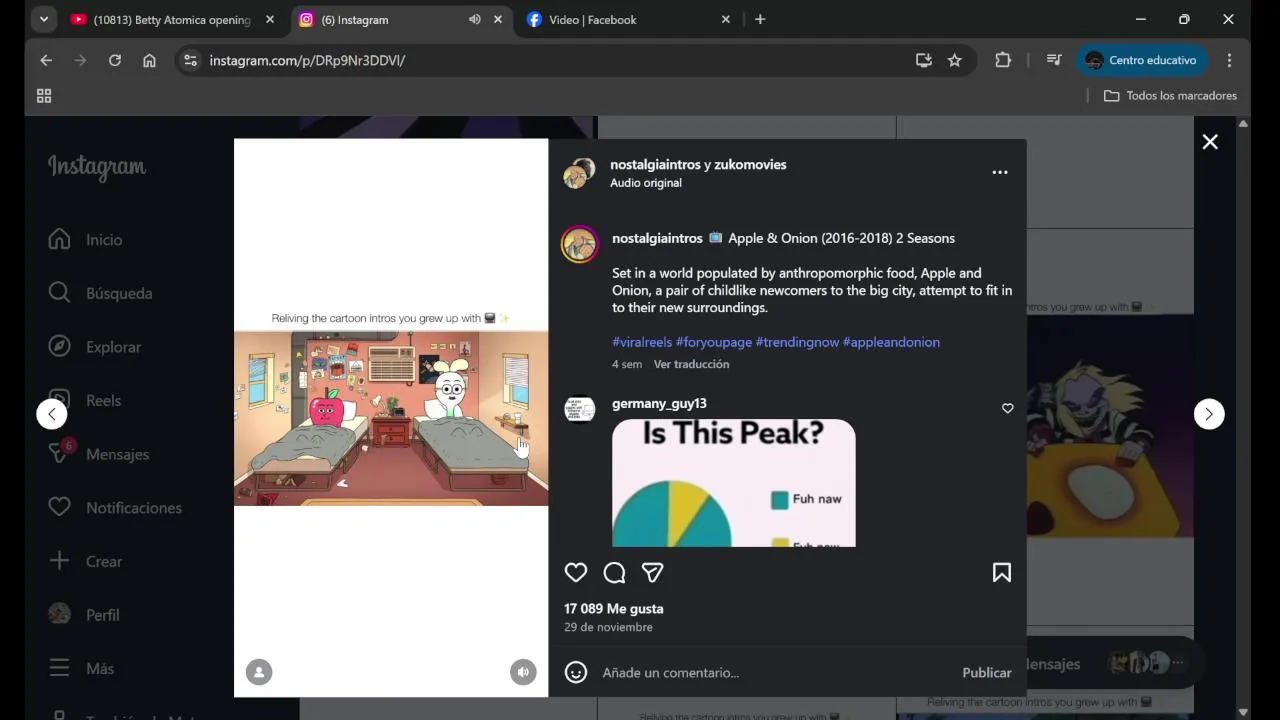The width and height of the screenshot is (1280, 720).
Task: Open Centro educativo profile button
Action: 1141,60
